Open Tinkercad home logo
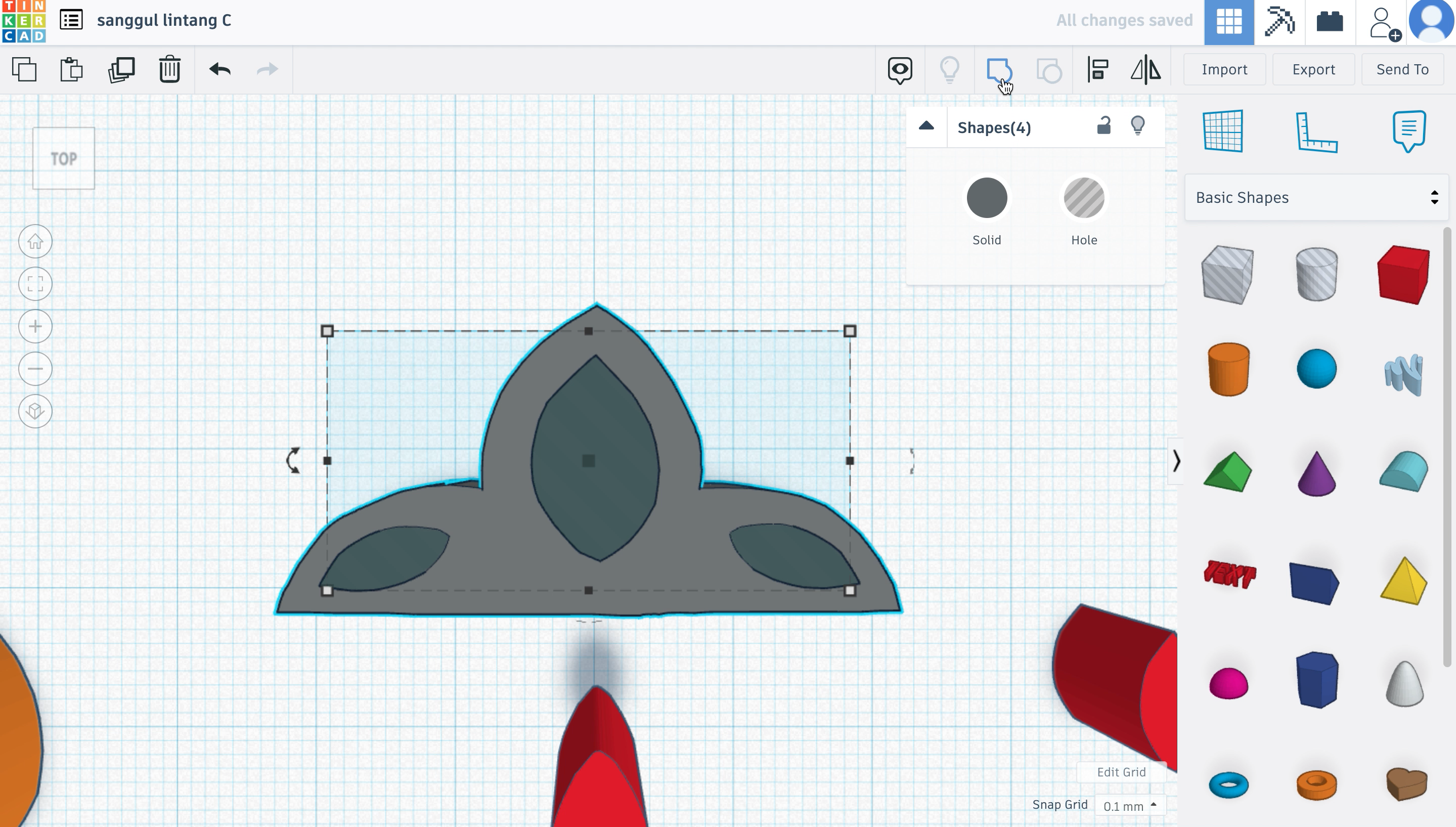The height and width of the screenshot is (827, 1456). coord(24,21)
